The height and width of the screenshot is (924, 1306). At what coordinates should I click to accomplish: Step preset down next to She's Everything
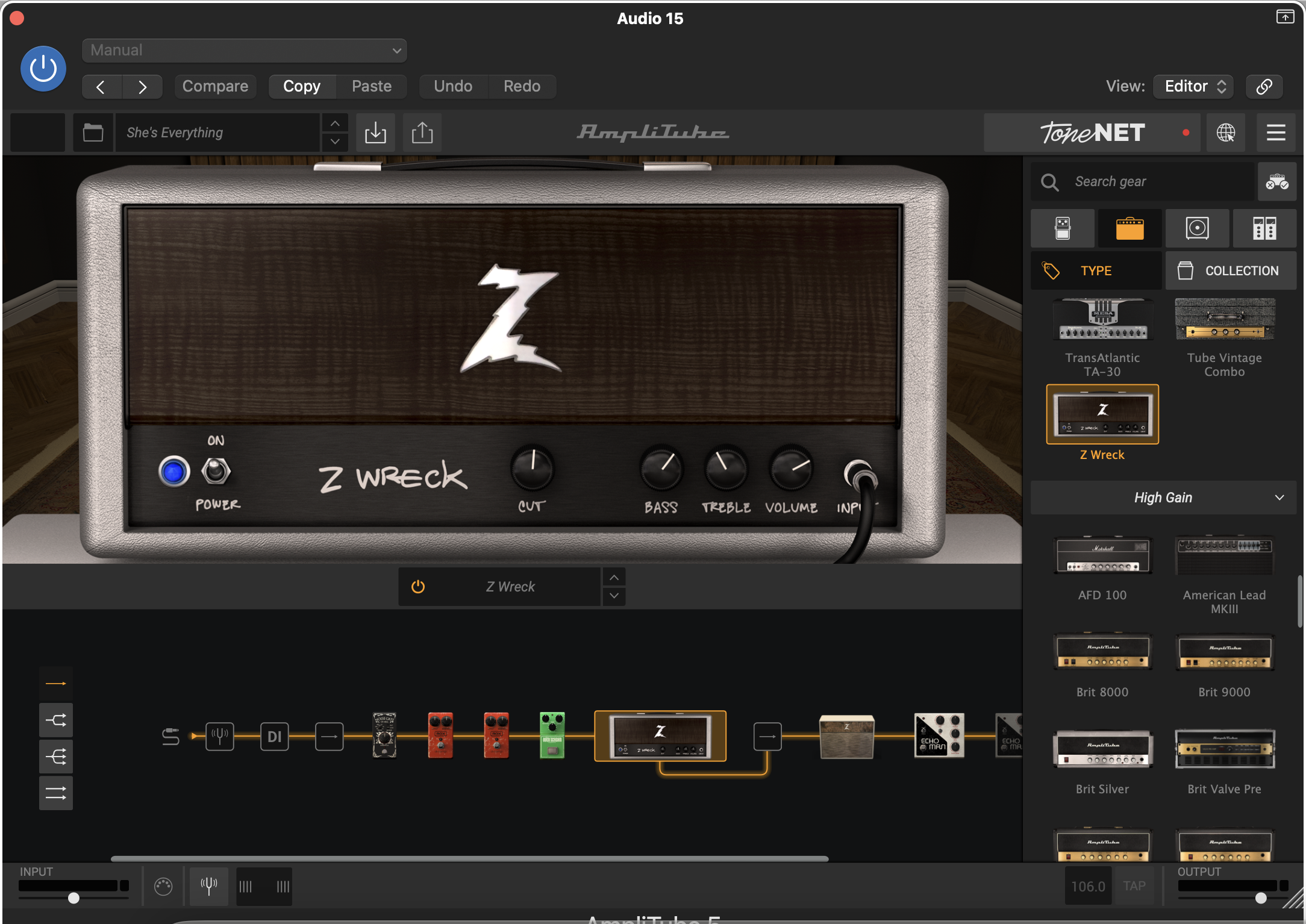[335, 142]
